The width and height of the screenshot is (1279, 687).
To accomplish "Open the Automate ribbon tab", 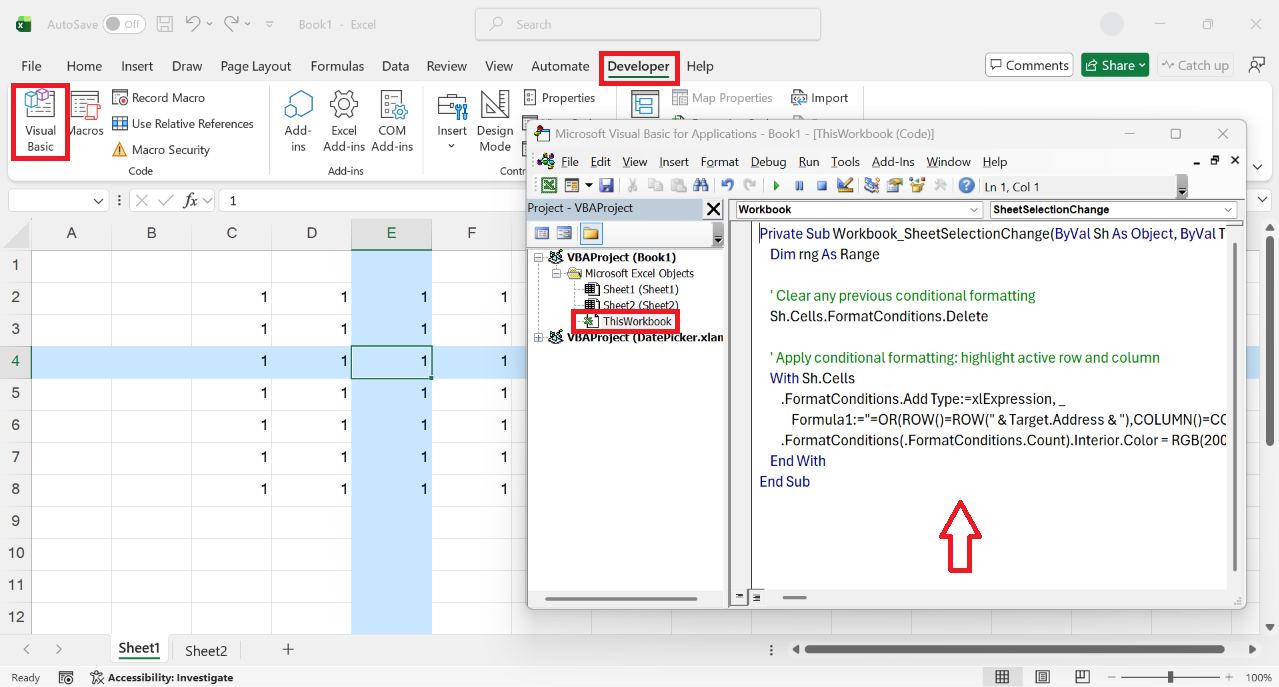I will (560, 67).
